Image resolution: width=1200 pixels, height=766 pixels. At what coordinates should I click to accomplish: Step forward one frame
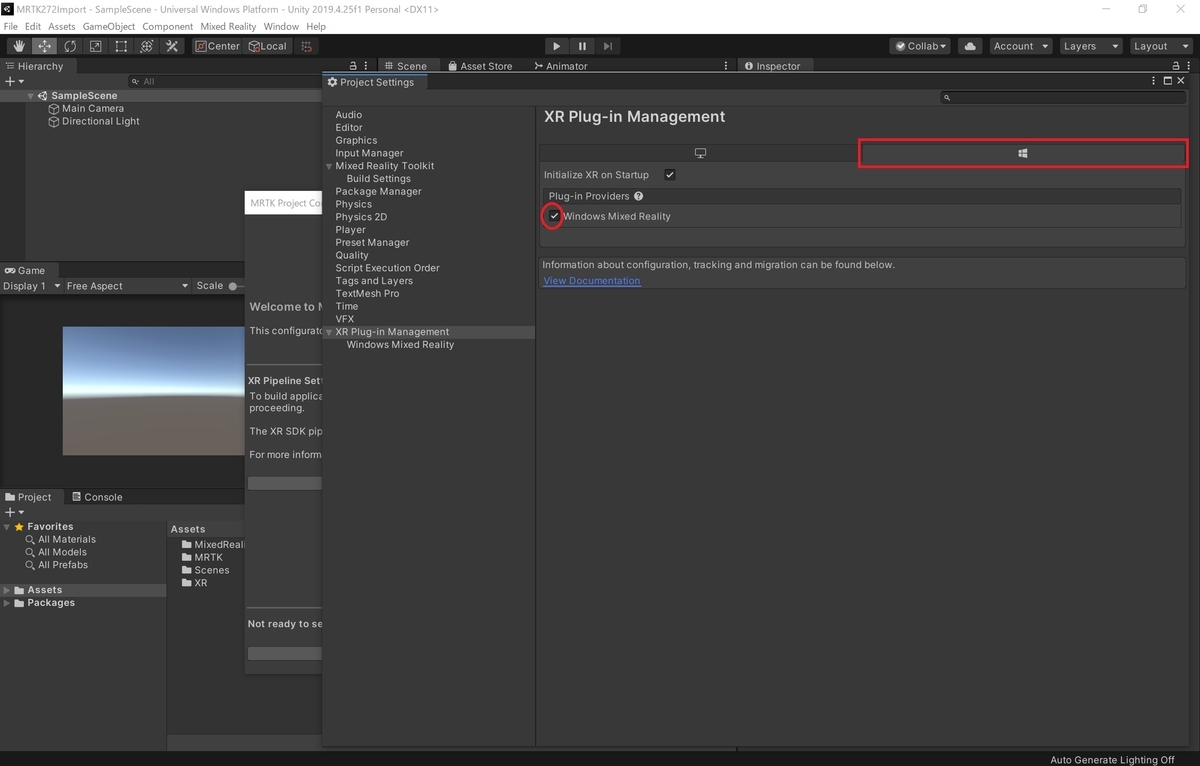pyautogui.click(x=608, y=46)
